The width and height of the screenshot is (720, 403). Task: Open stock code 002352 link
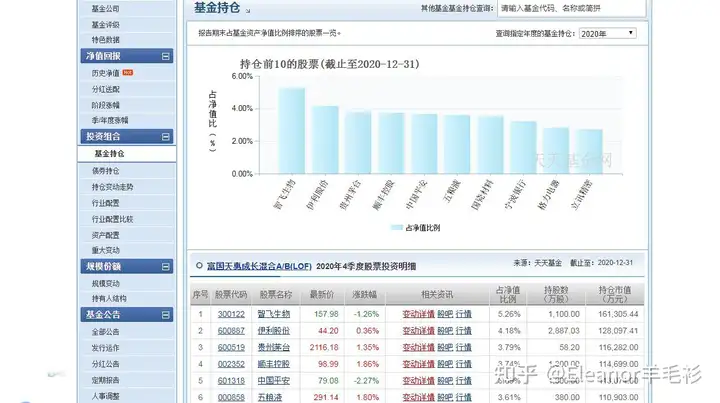click(x=231, y=364)
